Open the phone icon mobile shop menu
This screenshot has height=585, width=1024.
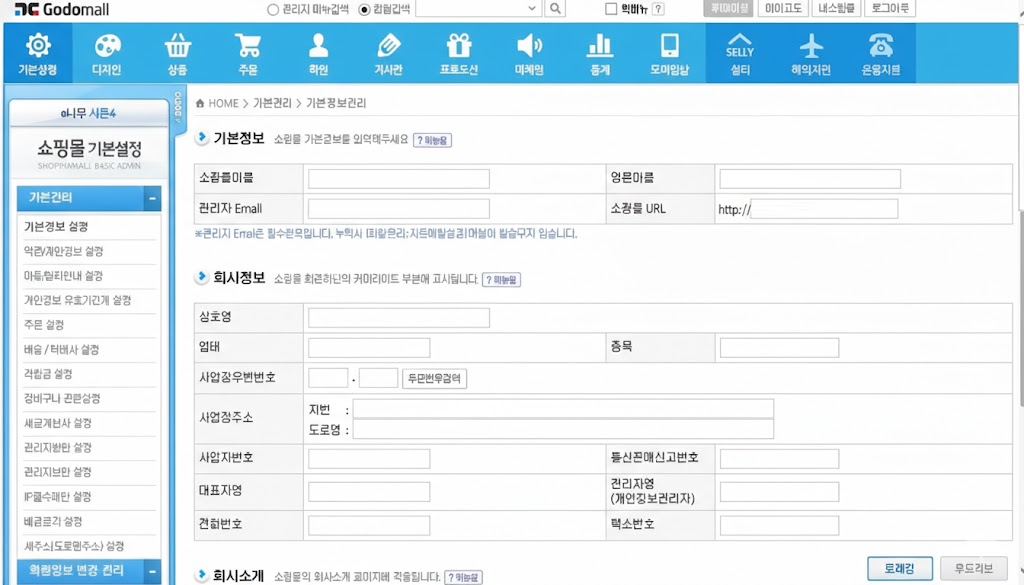click(x=669, y=54)
